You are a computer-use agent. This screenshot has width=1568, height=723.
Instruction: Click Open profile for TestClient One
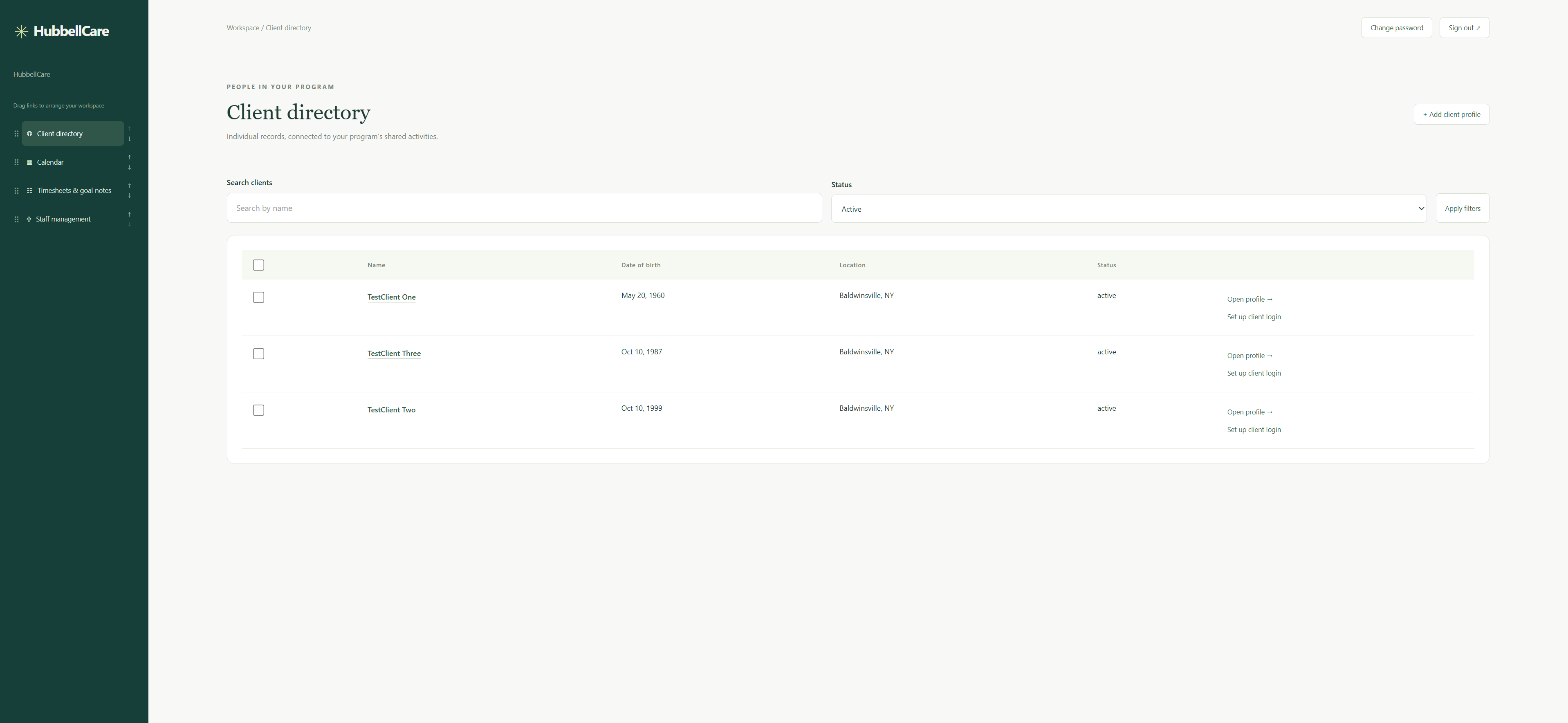[1249, 300]
